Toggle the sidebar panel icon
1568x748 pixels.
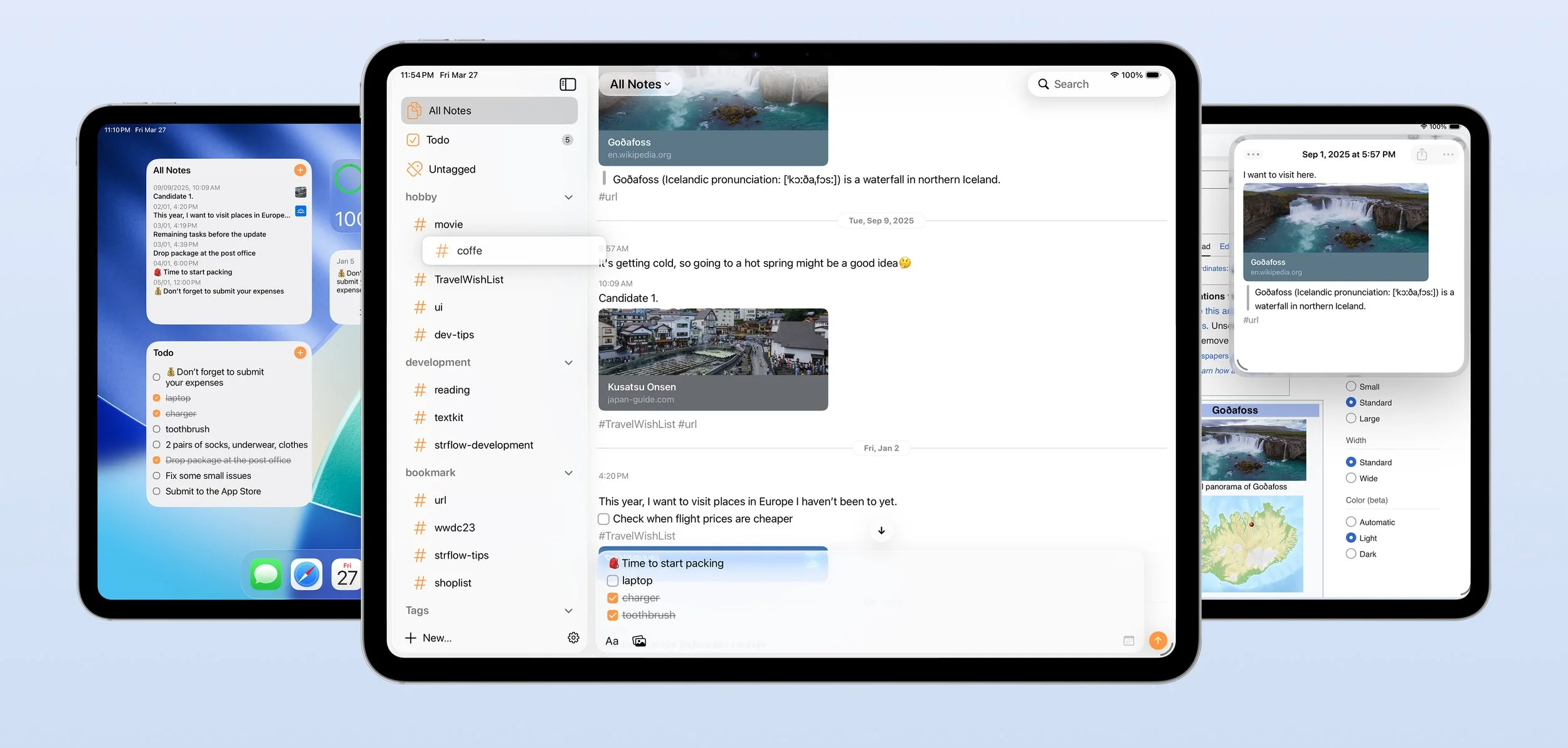pos(568,84)
